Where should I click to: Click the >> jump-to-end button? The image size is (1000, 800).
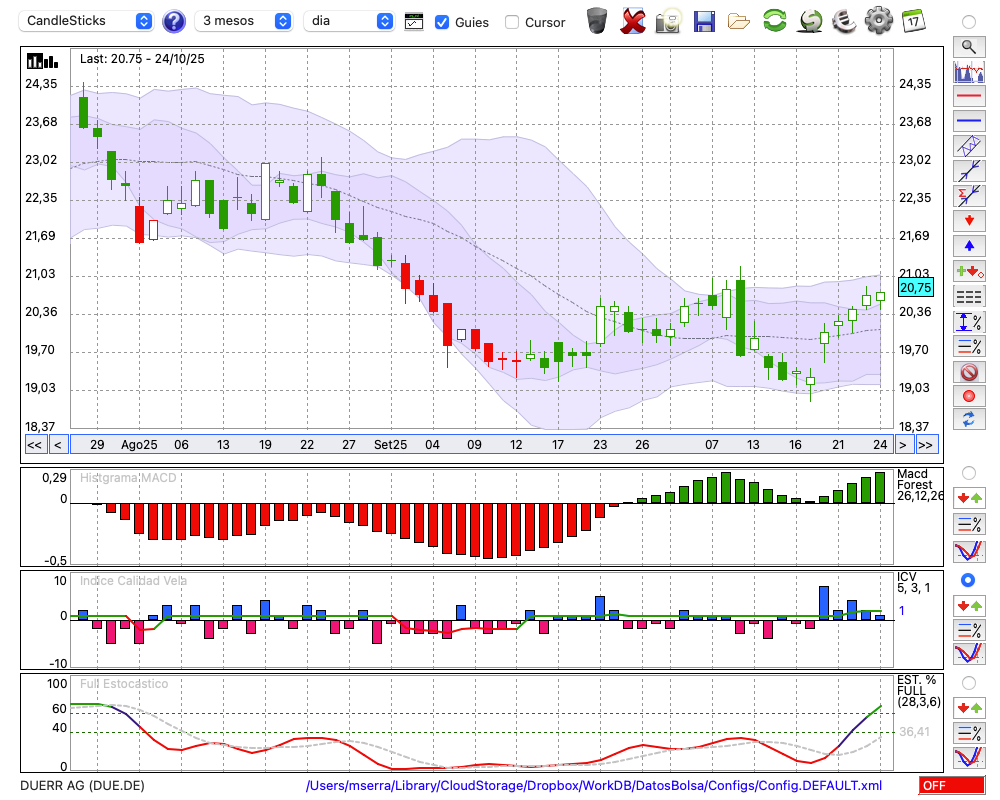[x=926, y=444]
